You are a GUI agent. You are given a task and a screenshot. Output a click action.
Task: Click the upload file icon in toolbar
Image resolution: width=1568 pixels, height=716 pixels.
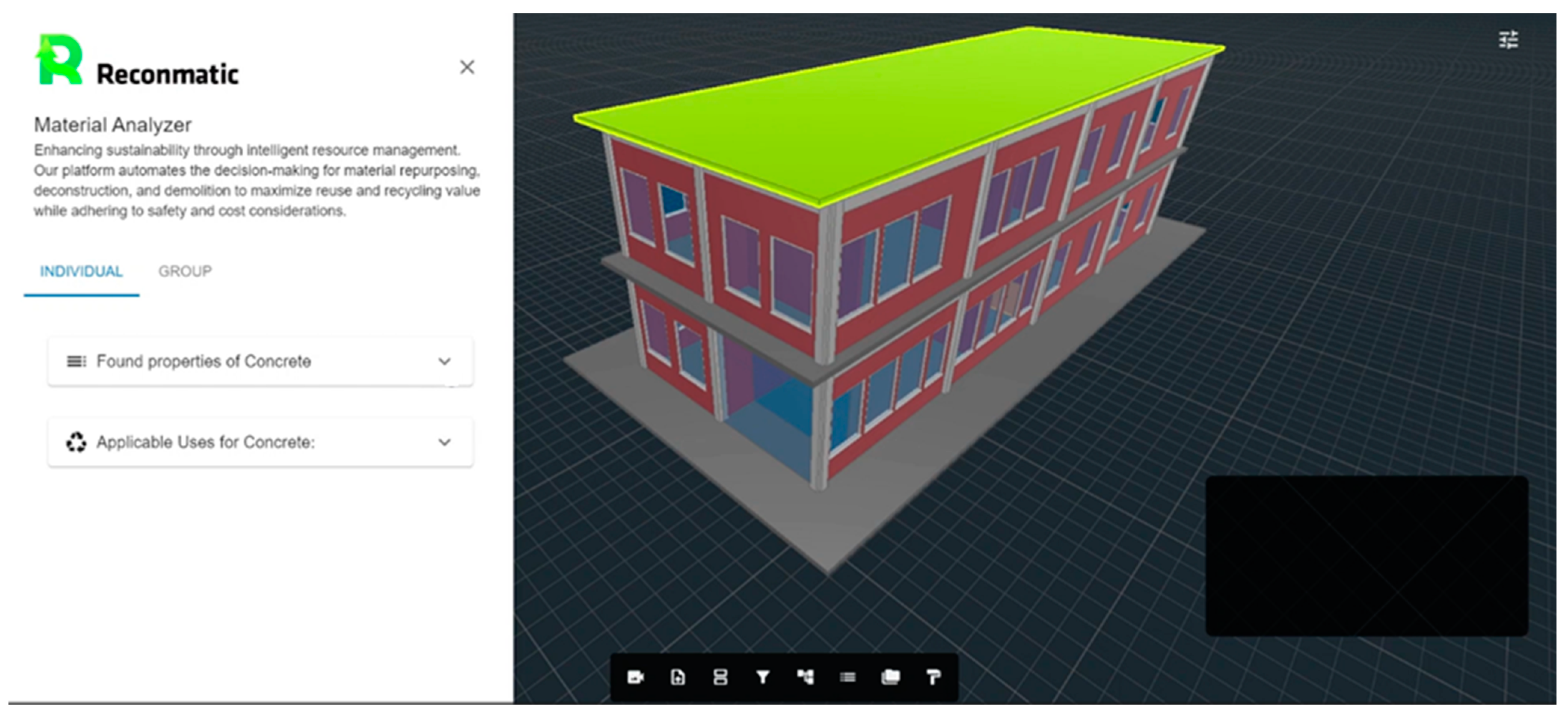pos(677,677)
